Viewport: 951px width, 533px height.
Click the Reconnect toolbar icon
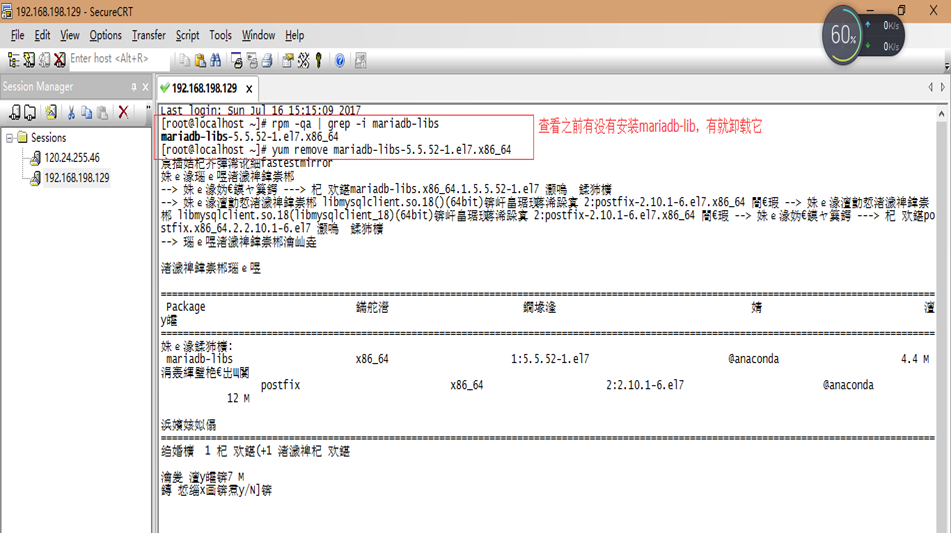click(x=44, y=59)
